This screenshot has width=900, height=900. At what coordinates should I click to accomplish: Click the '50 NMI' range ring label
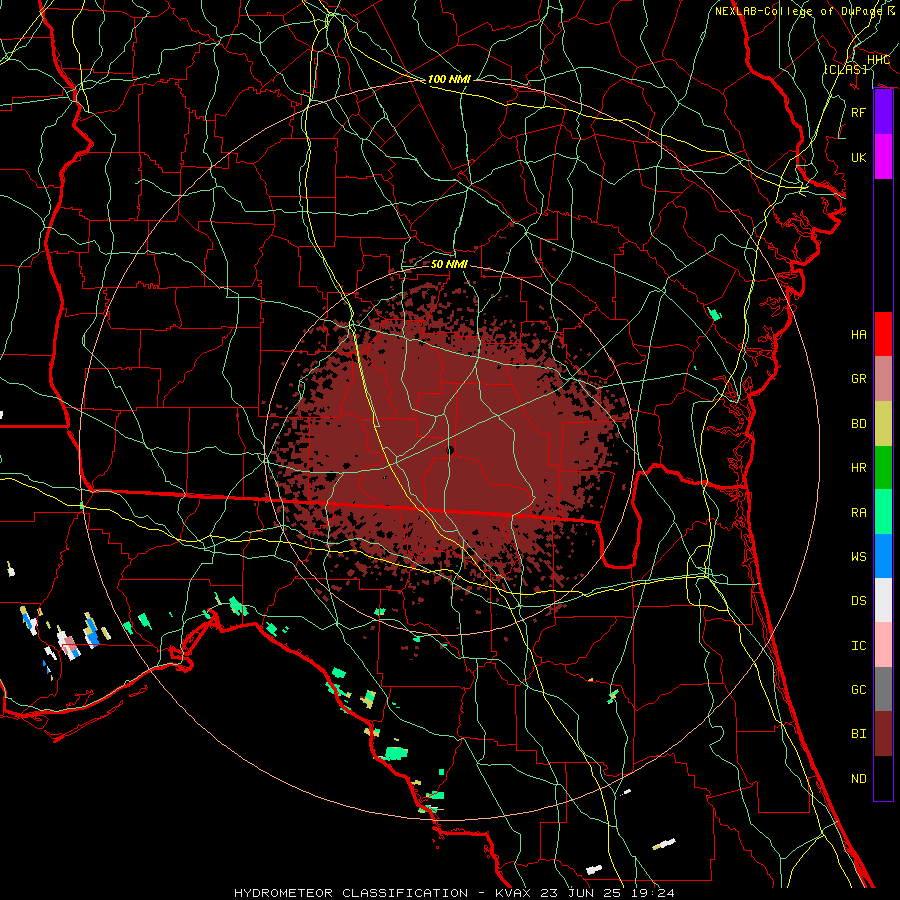pos(449,264)
